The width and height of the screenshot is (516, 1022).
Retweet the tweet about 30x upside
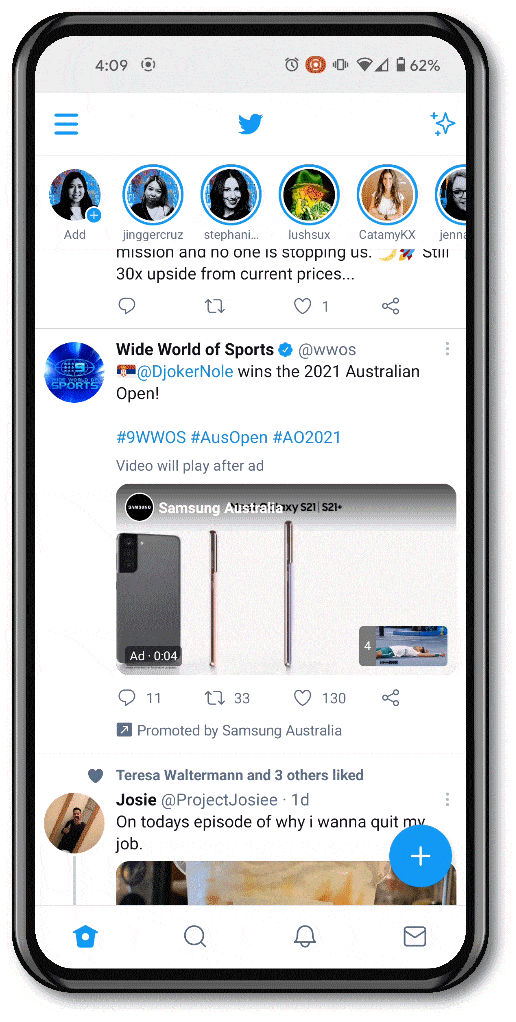point(214,306)
